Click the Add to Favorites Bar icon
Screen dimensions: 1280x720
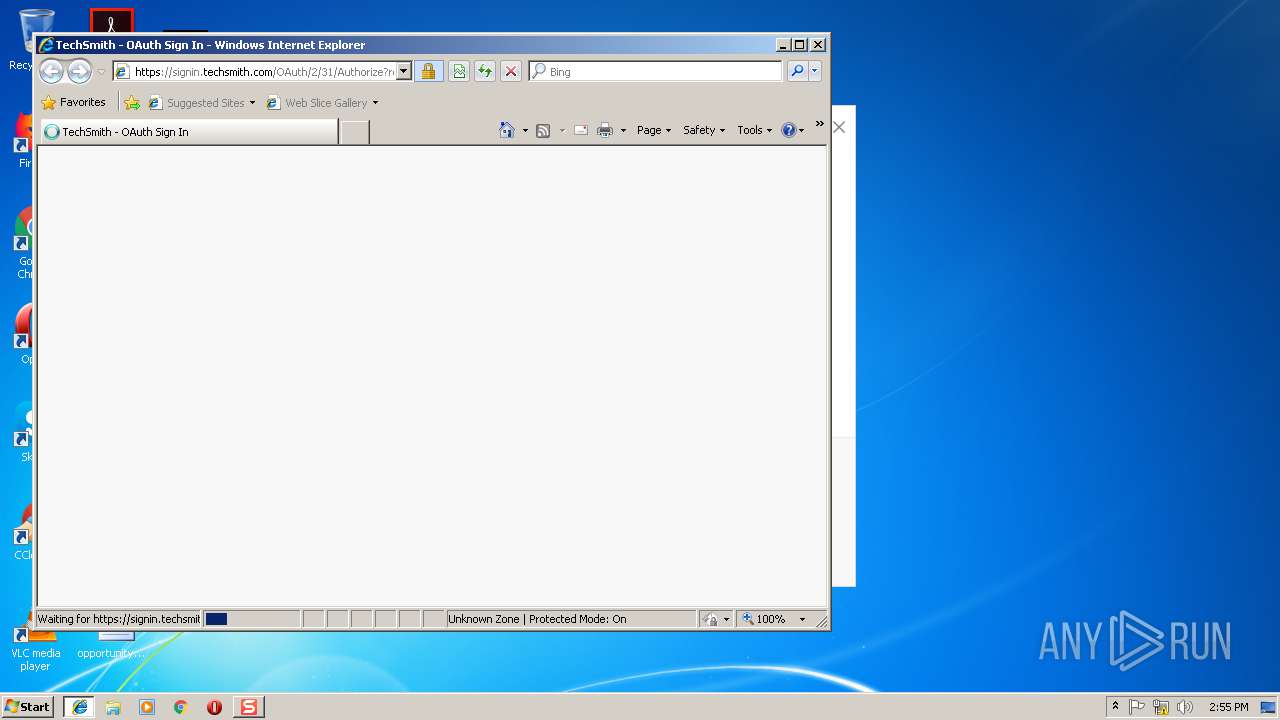point(132,103)
